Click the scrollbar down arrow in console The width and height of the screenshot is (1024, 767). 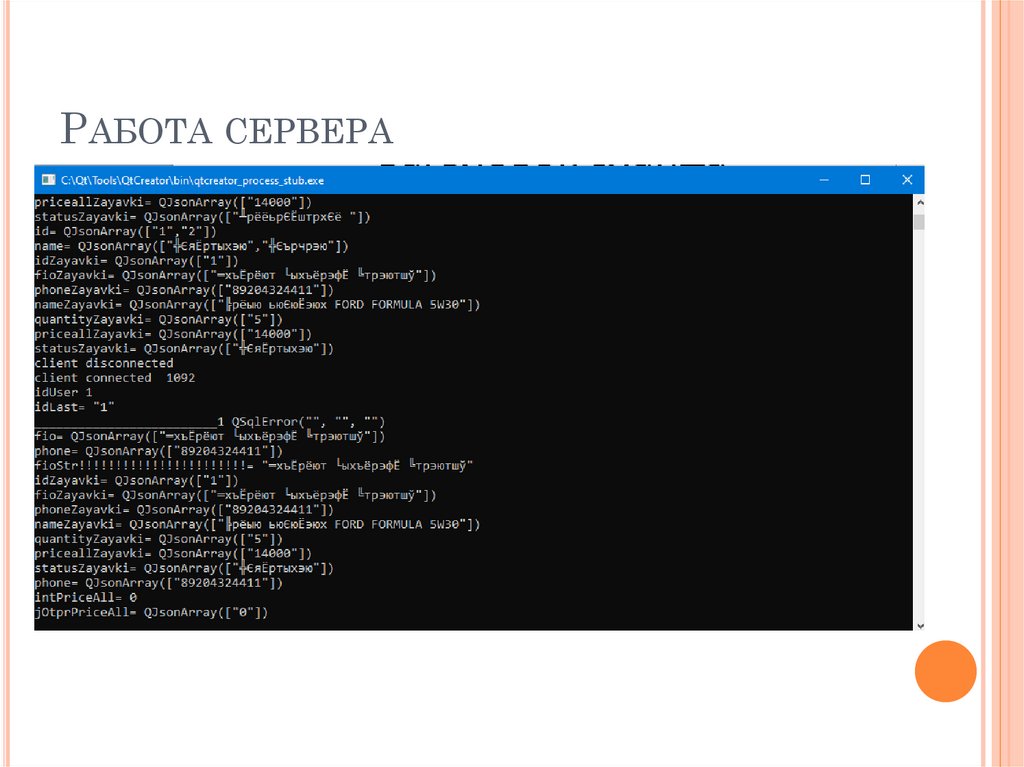[919, 623]
